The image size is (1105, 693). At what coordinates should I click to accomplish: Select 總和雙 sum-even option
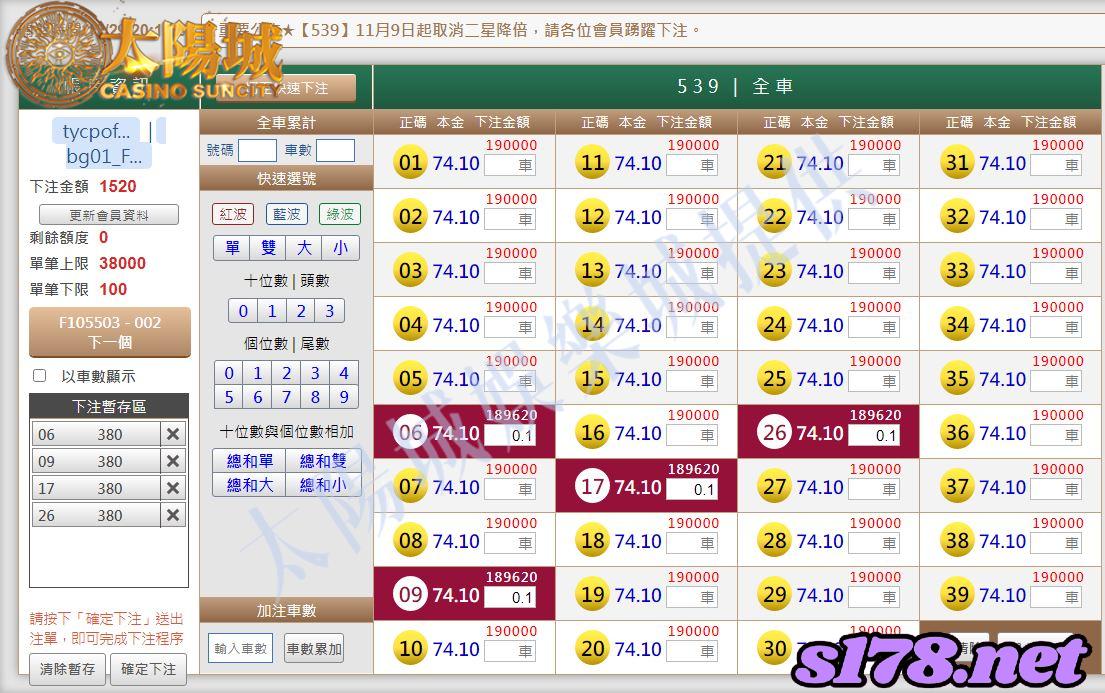323,461
